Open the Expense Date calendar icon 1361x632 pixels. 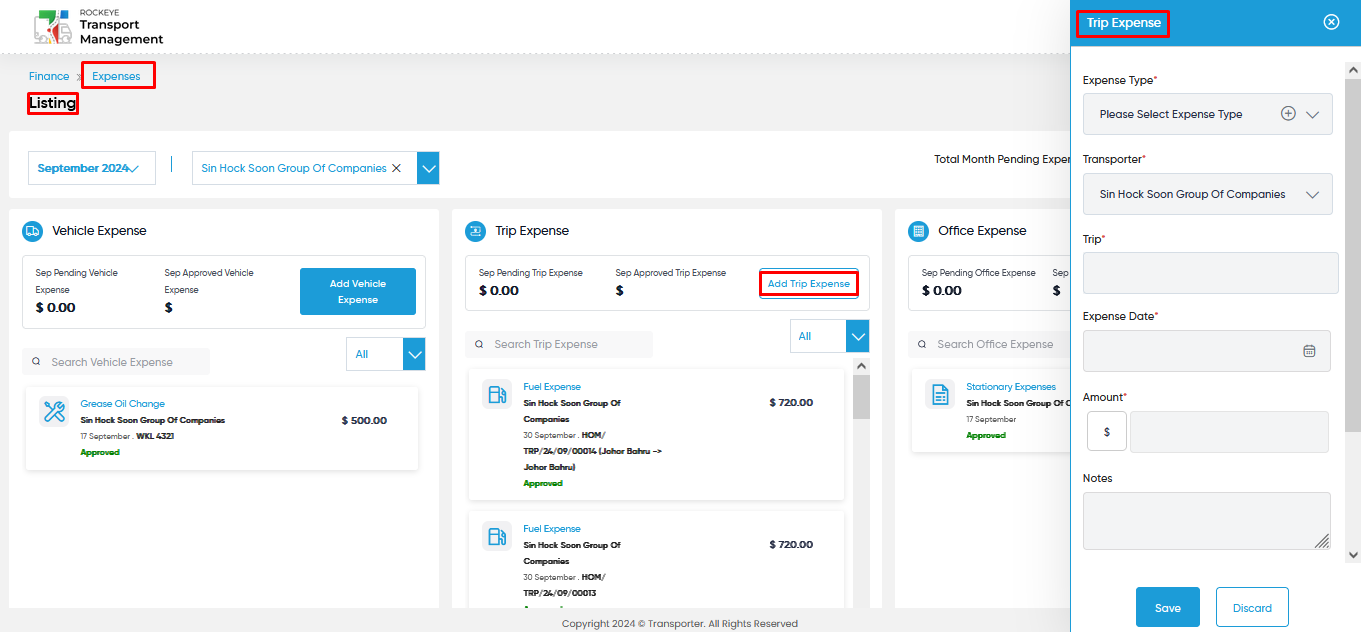1309,351
